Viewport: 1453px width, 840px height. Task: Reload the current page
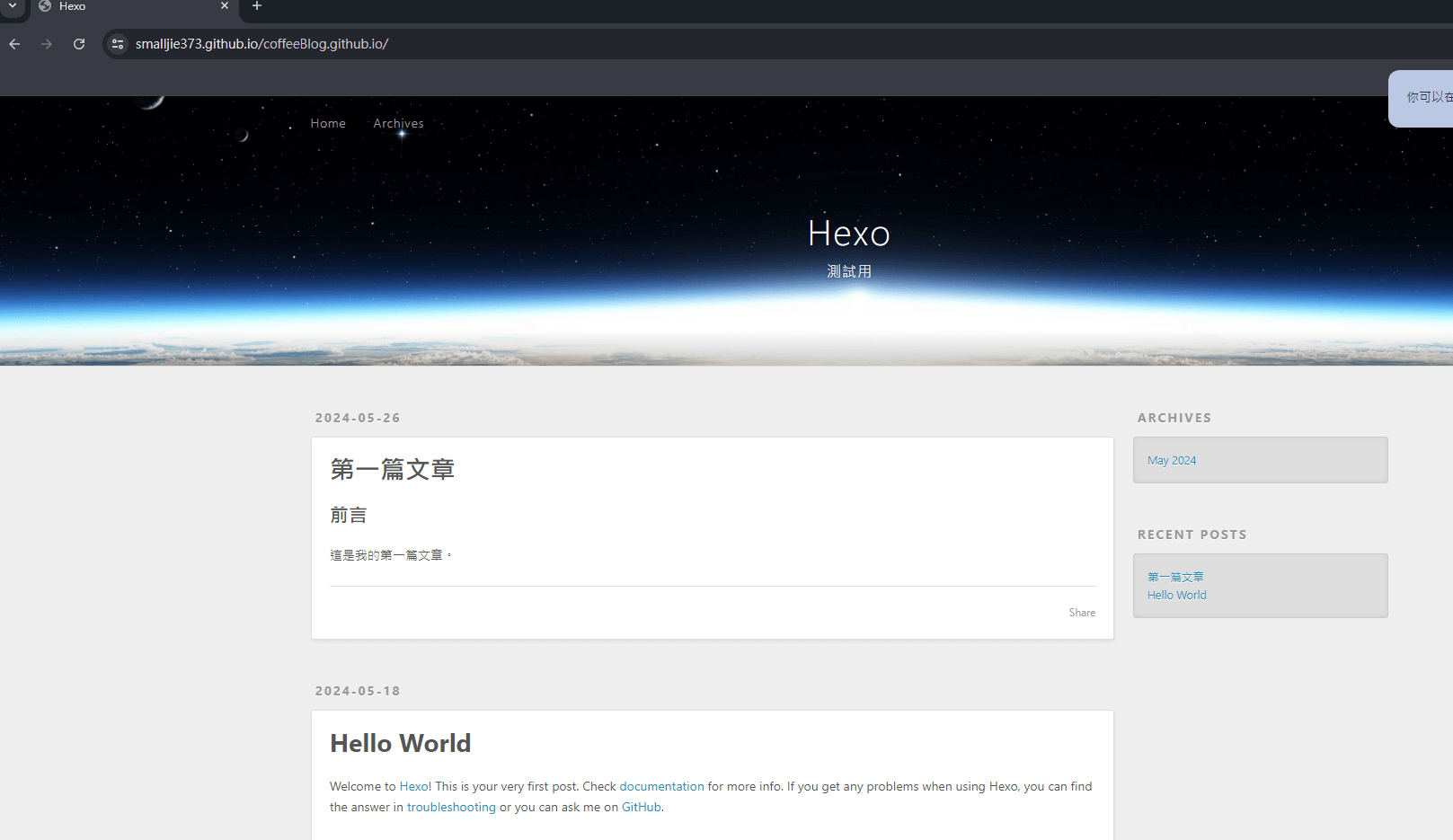click(79, 44)
